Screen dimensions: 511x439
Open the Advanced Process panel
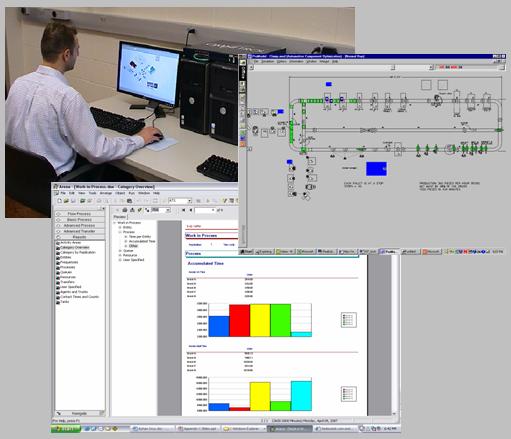(79, 225)
